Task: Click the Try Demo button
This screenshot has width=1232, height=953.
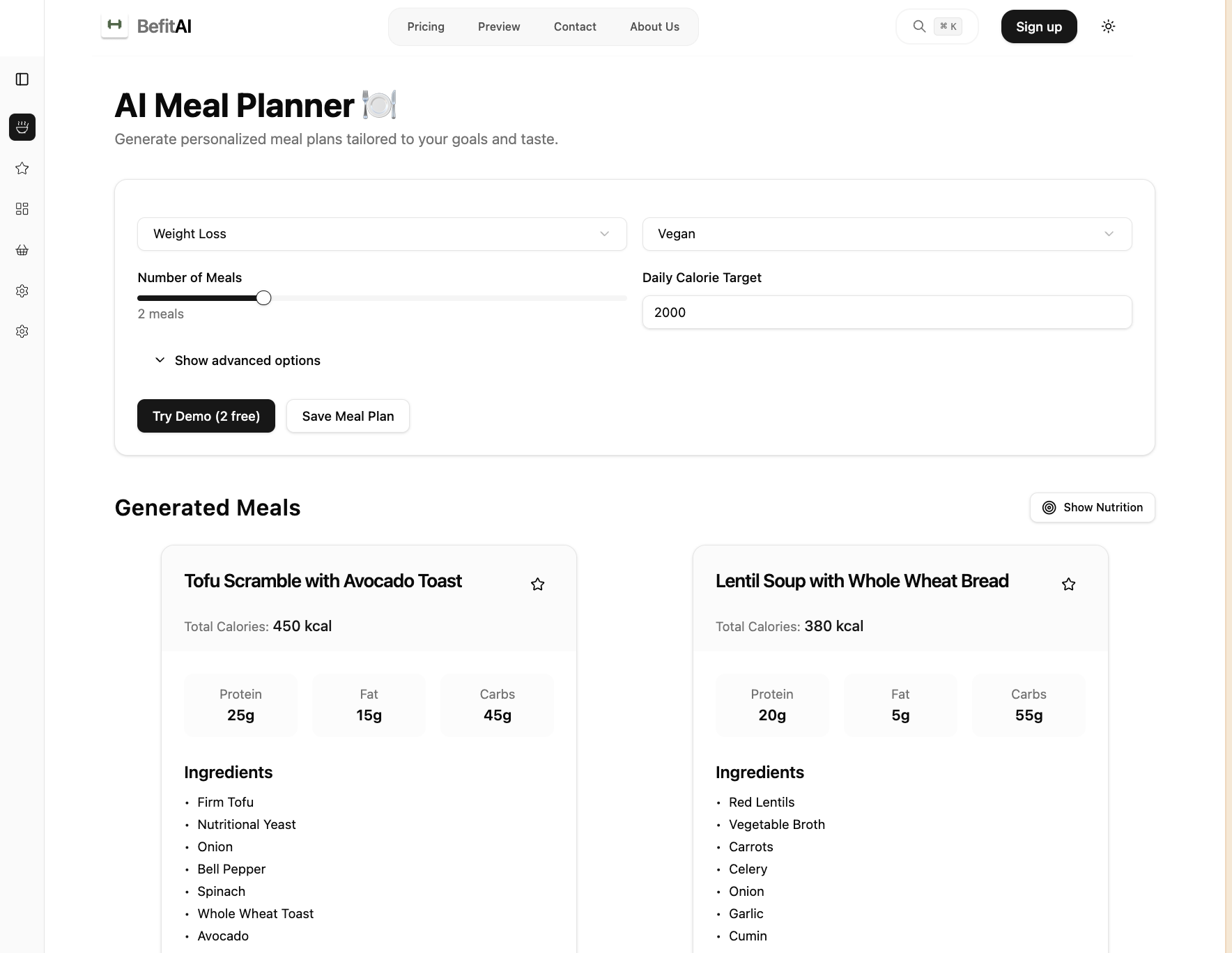Action: (x=206, y=416)
